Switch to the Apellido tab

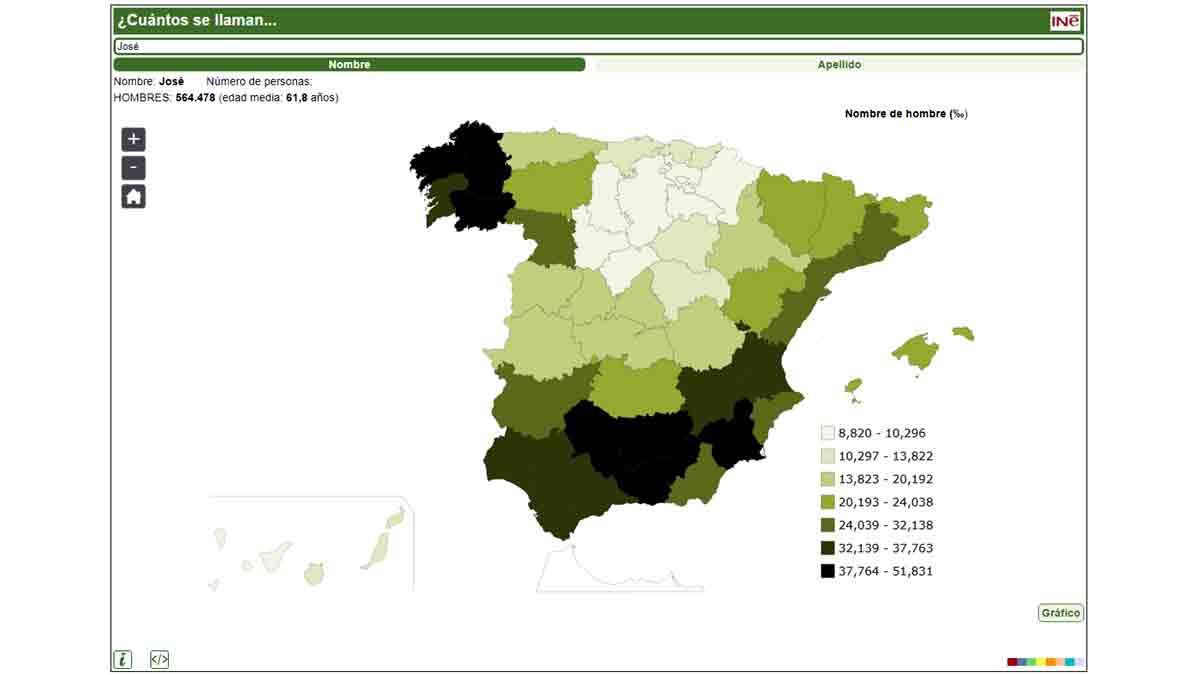point(839,65)
